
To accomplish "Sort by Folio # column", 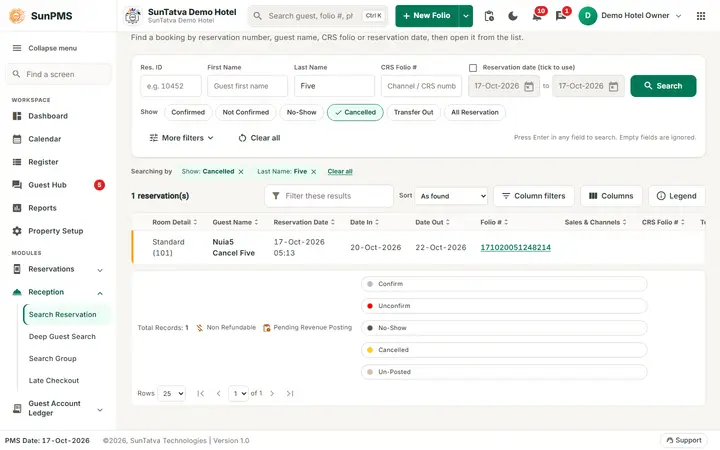I will pyautogui.click(x=495, y=222).
